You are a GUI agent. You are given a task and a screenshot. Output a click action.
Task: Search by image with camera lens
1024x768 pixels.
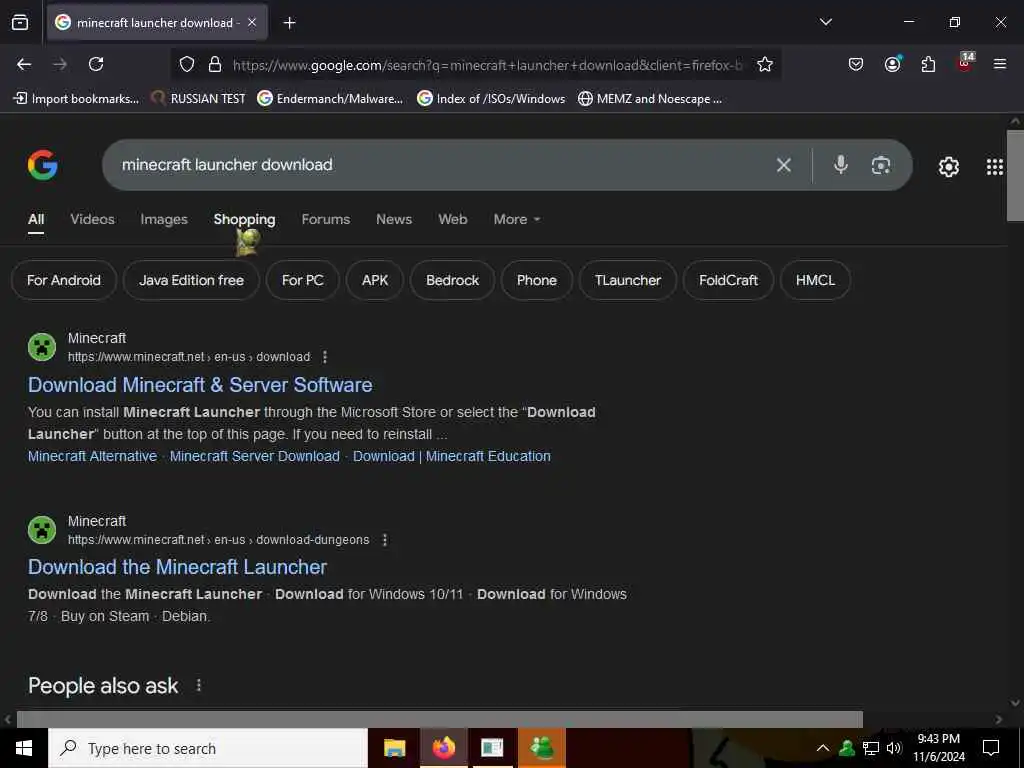(881, 165)
